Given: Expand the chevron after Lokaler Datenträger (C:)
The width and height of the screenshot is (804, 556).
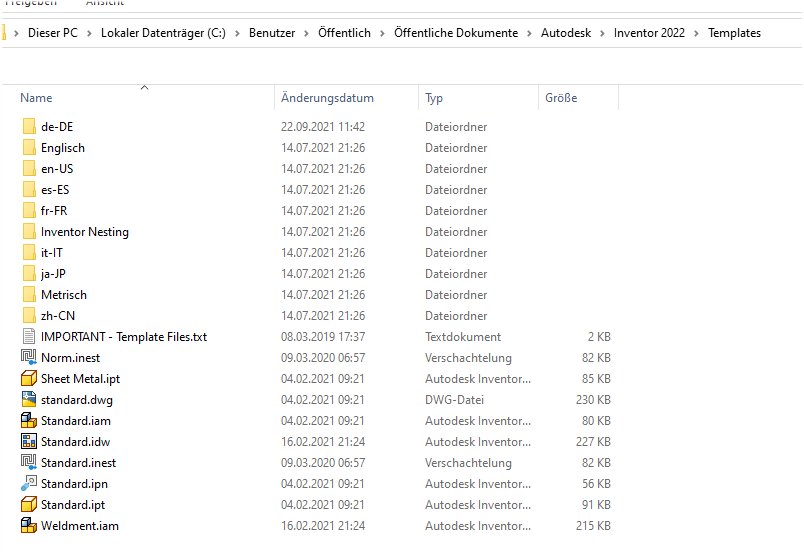Looking at the screenshot, I should click(x=237, y=33).
